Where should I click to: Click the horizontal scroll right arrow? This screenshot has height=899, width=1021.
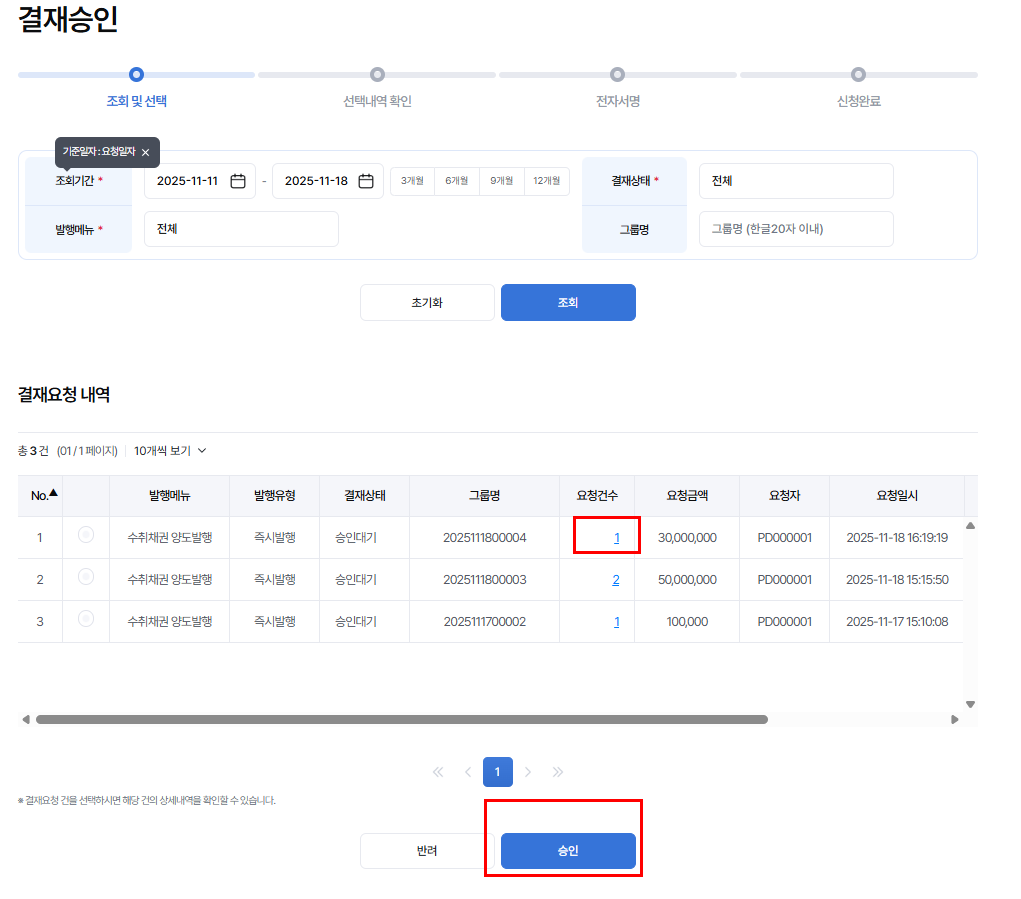(x=955, y=719)
